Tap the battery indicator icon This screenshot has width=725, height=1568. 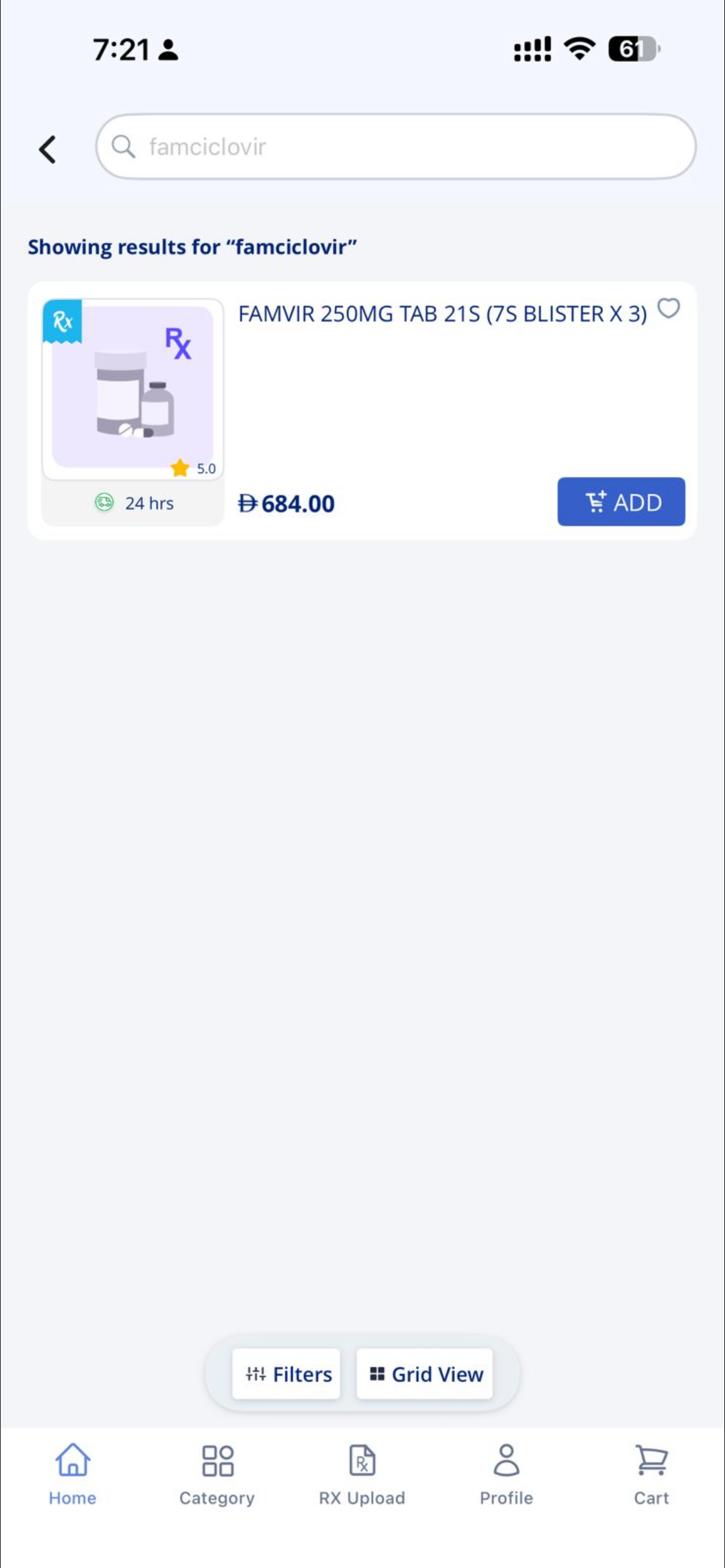(x=633, y=49)
